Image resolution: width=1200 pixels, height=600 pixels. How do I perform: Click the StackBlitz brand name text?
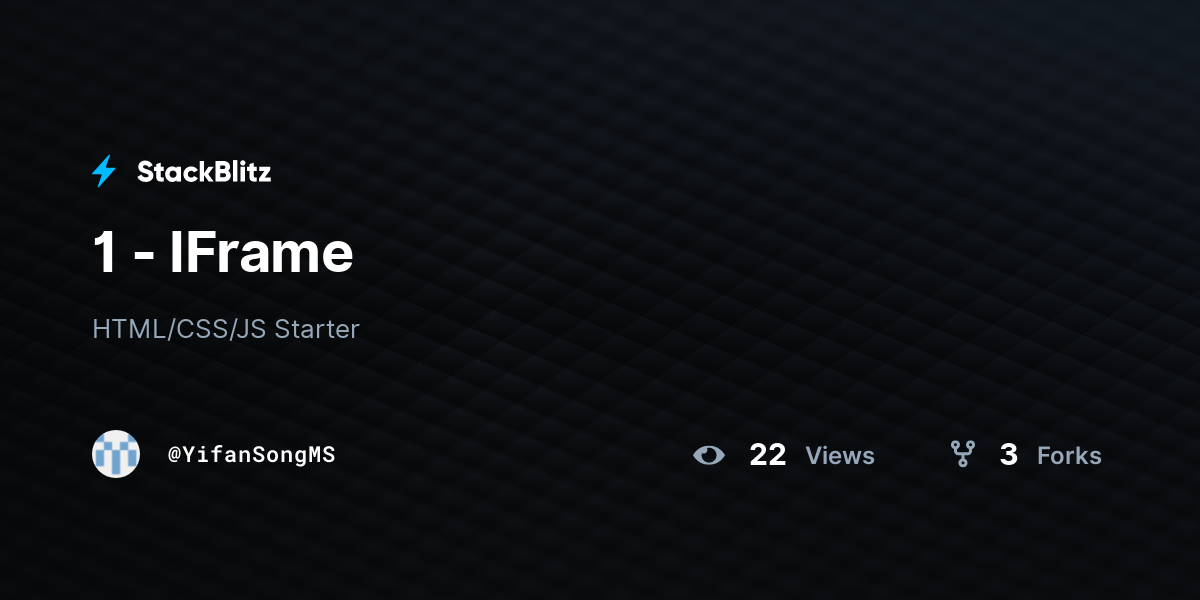click(x=204, y=172)
